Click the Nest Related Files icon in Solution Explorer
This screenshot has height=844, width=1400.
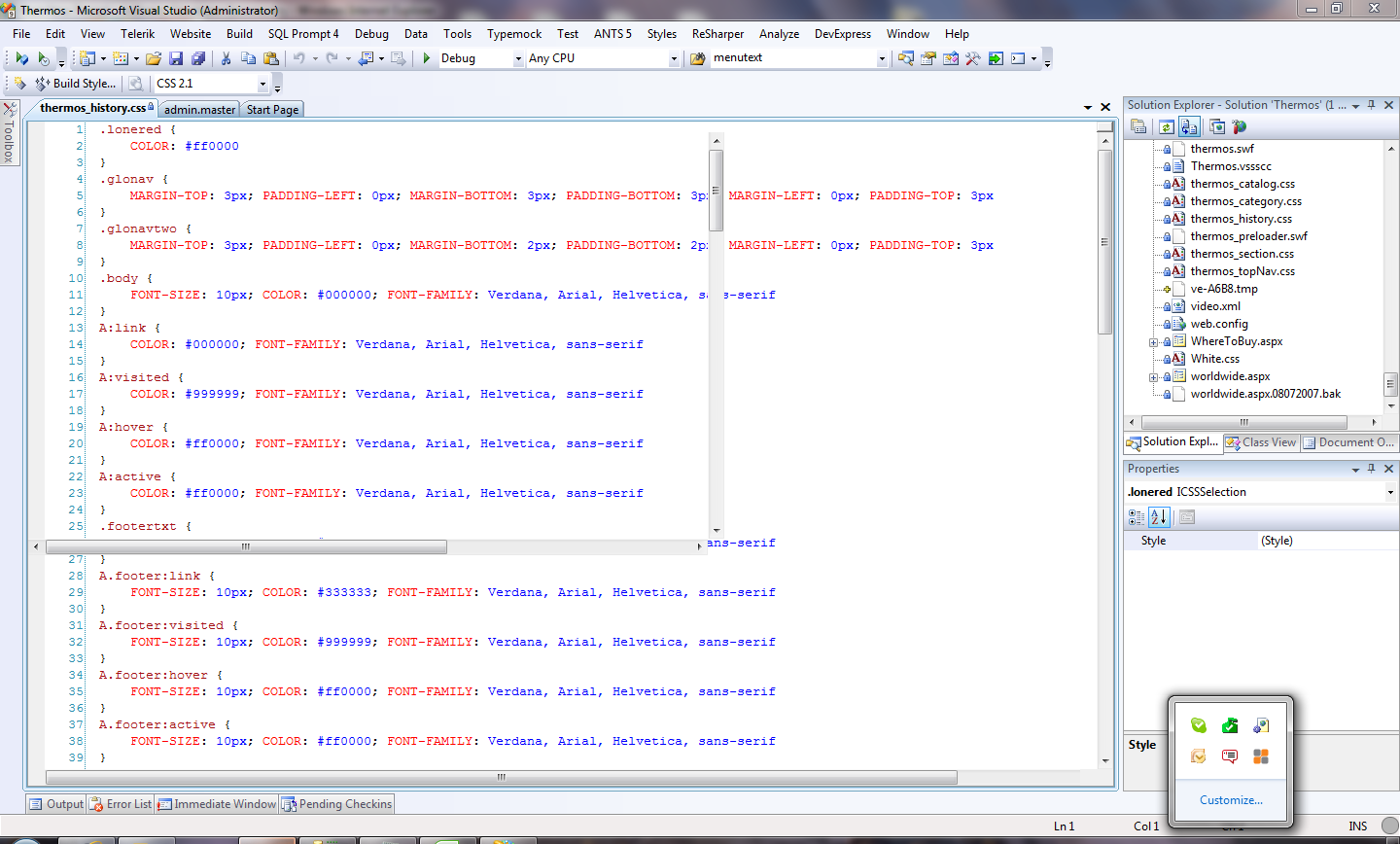[x=1188, y=127]
